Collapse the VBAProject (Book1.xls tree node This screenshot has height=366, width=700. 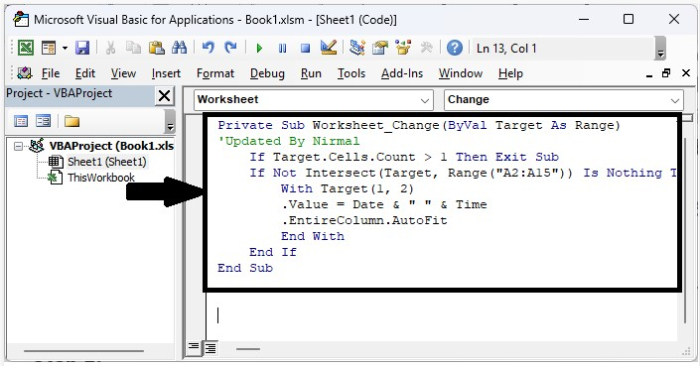pos(18,146)
